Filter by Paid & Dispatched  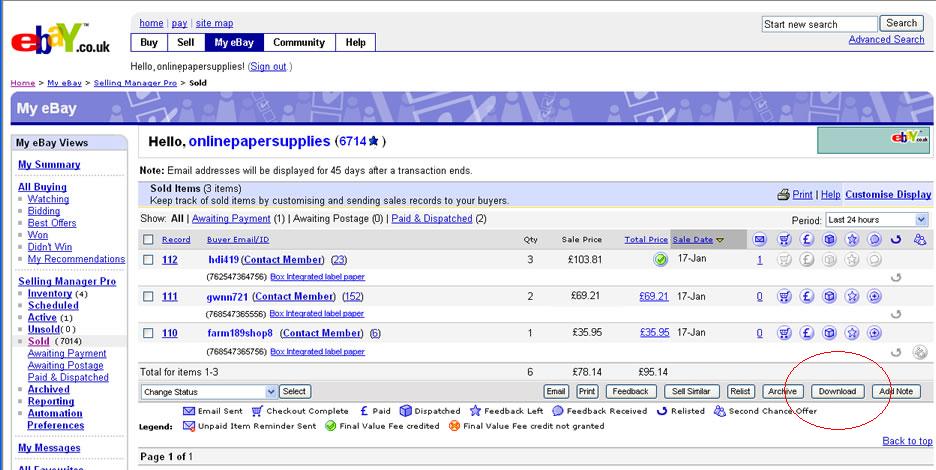tap(432, 219)
